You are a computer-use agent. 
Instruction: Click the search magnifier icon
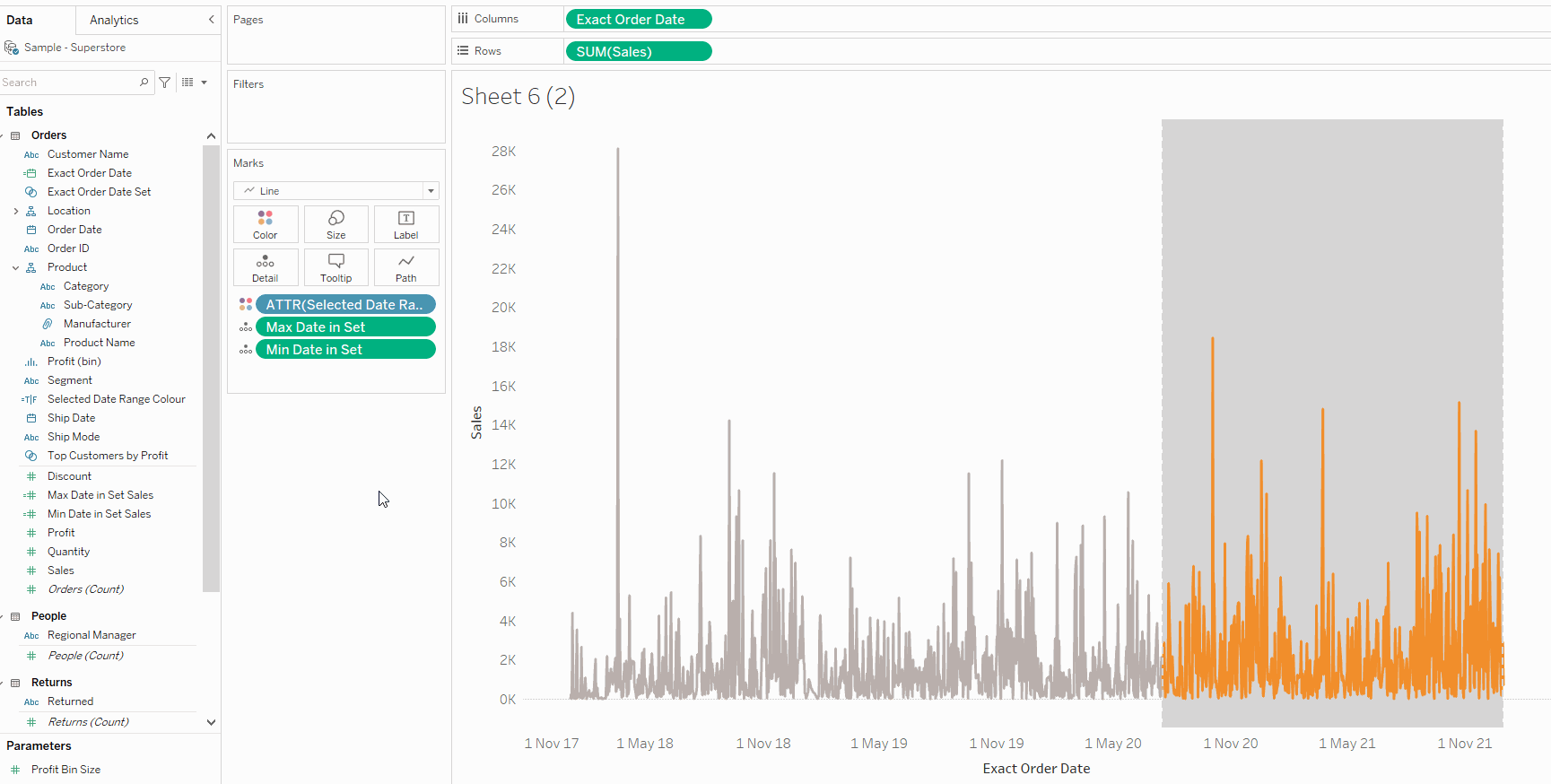click(x=144, y=83)
